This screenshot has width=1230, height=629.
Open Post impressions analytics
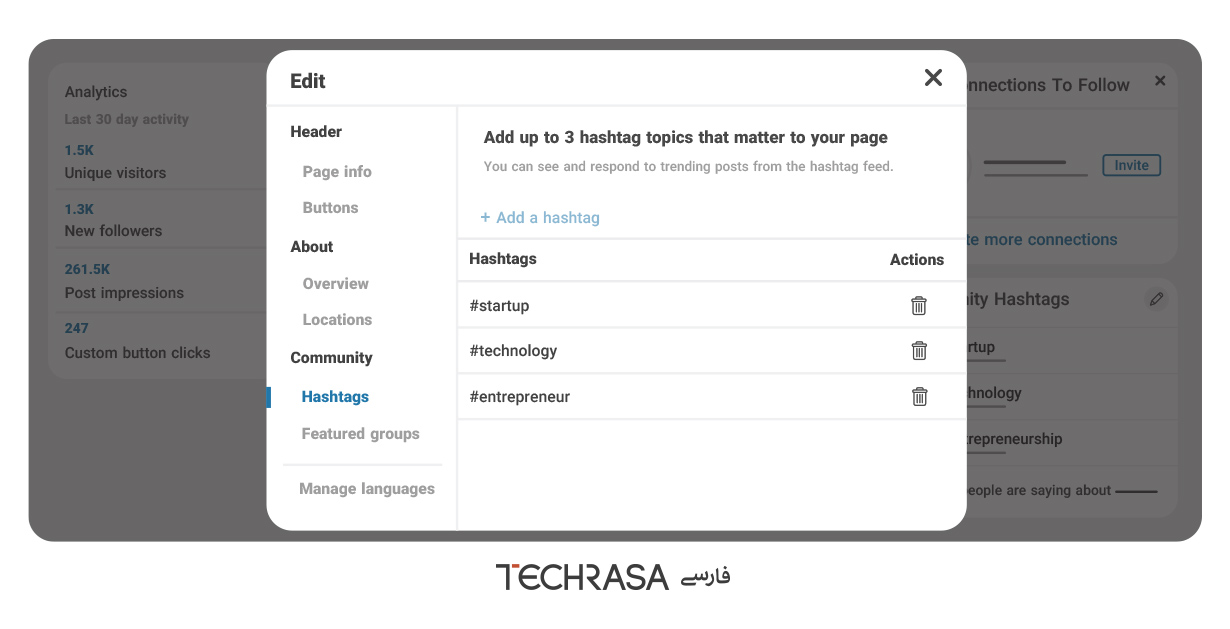coord(124,293)
